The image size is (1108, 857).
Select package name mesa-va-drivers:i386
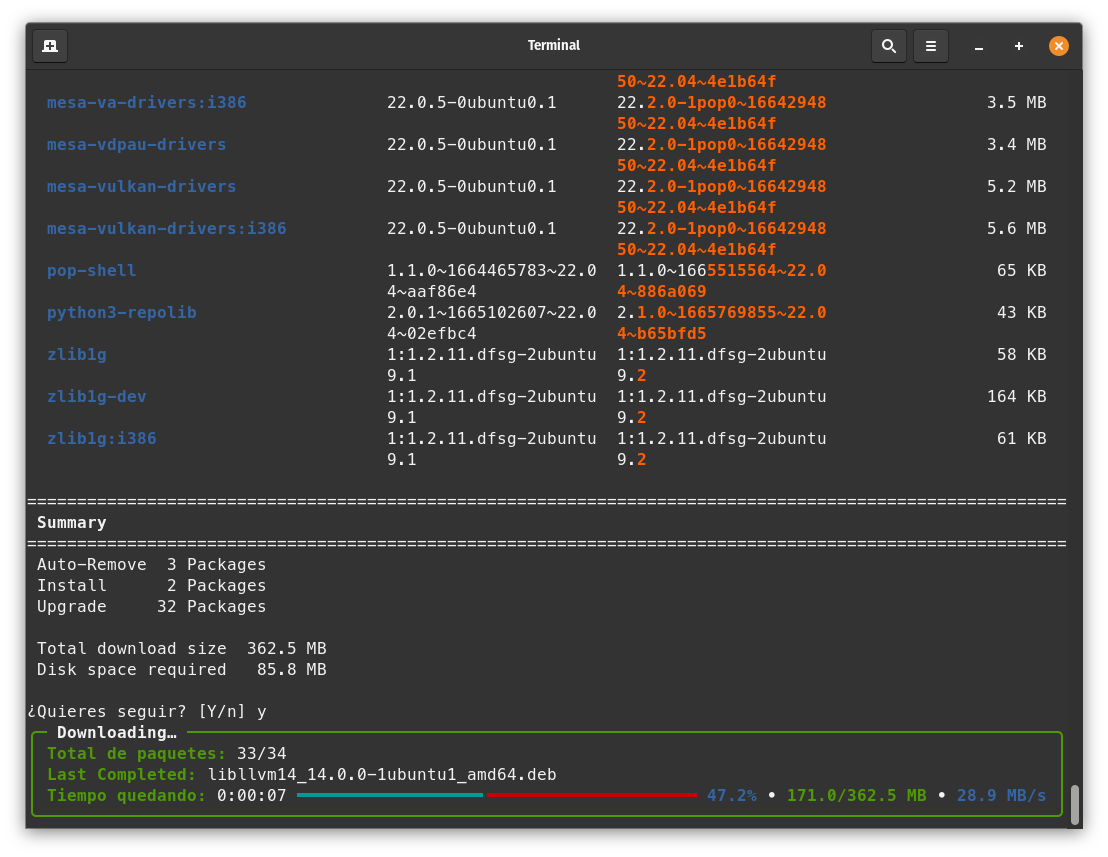click(146, 102)
